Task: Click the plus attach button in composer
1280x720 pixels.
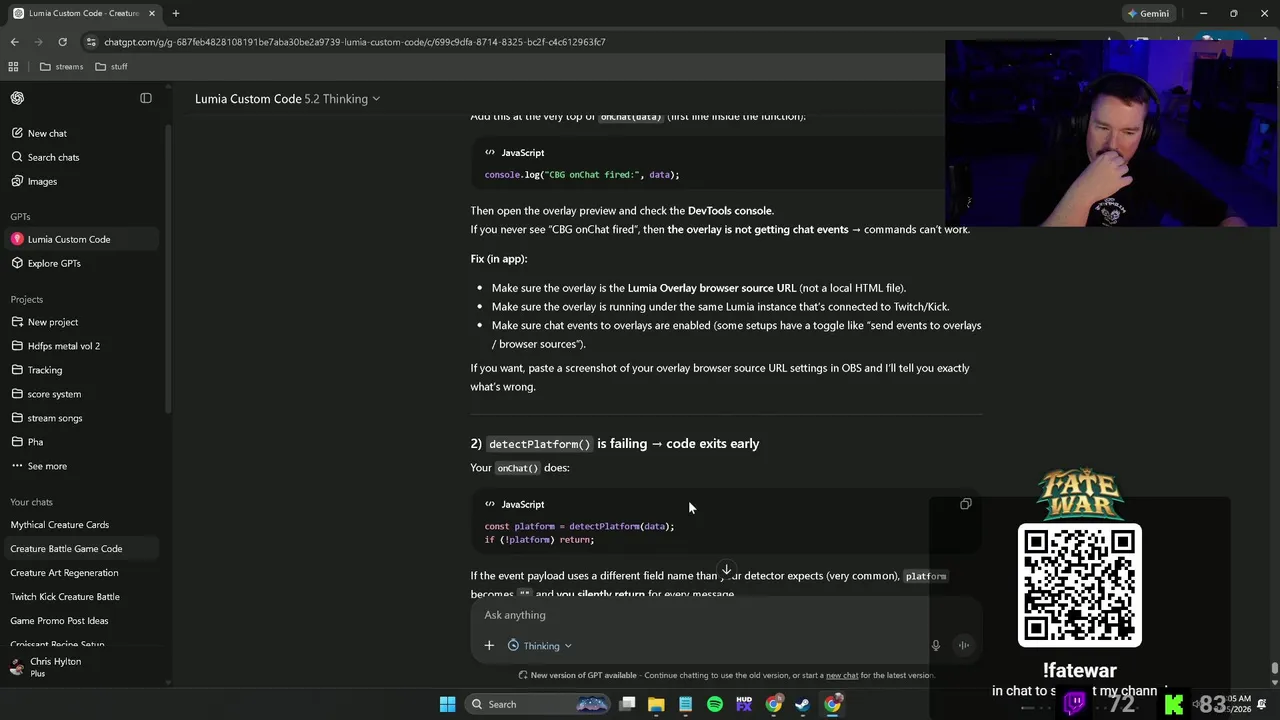Action: 489,646
